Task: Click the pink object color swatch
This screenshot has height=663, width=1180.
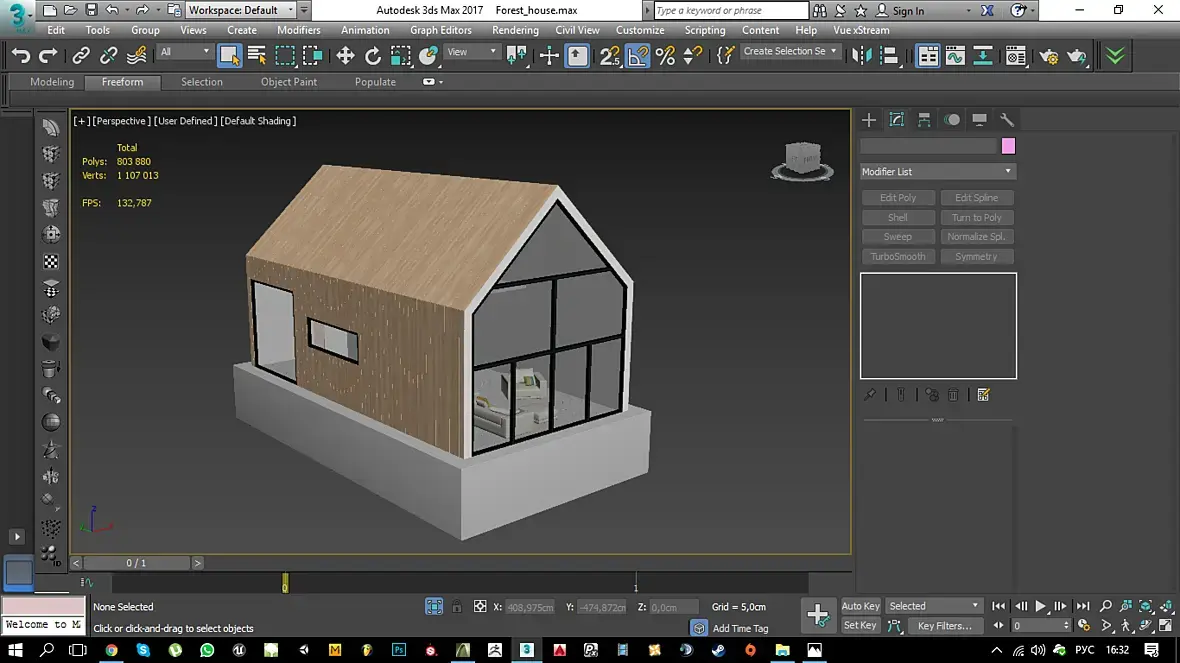Action: 1008,146
